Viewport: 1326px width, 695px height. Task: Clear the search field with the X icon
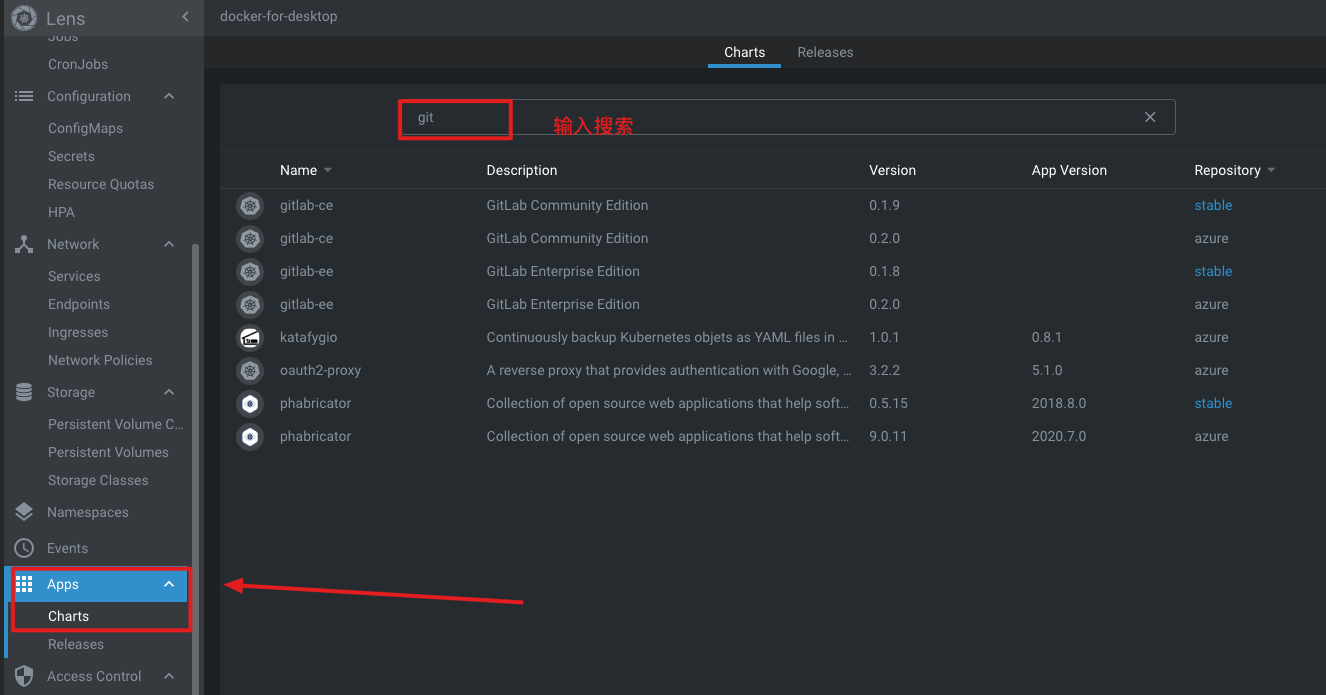pos(1150,117)
